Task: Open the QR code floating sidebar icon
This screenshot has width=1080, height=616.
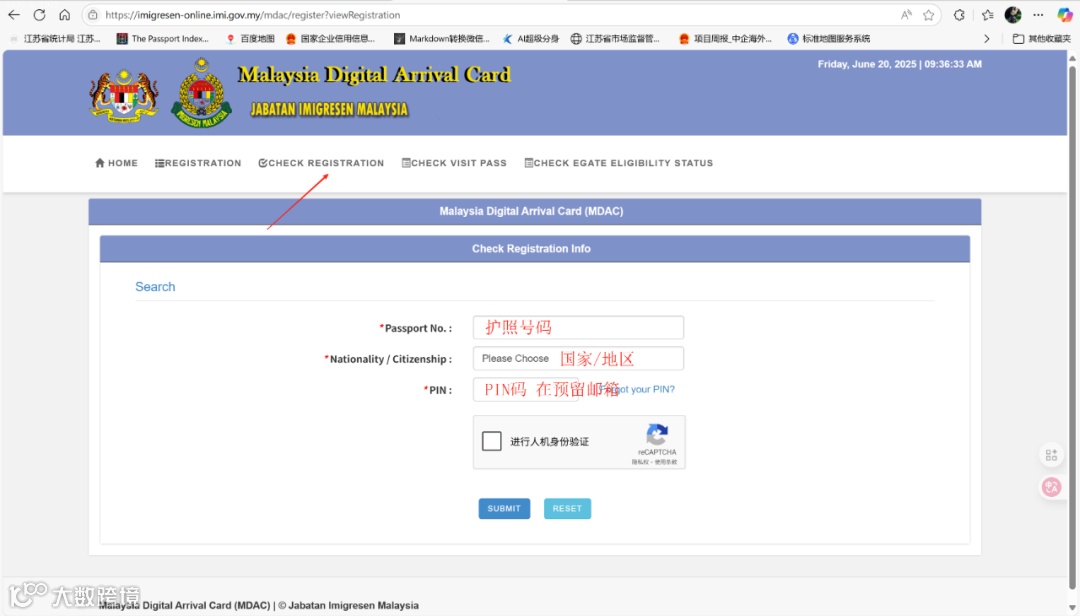Action: [x=1051, y=455]
